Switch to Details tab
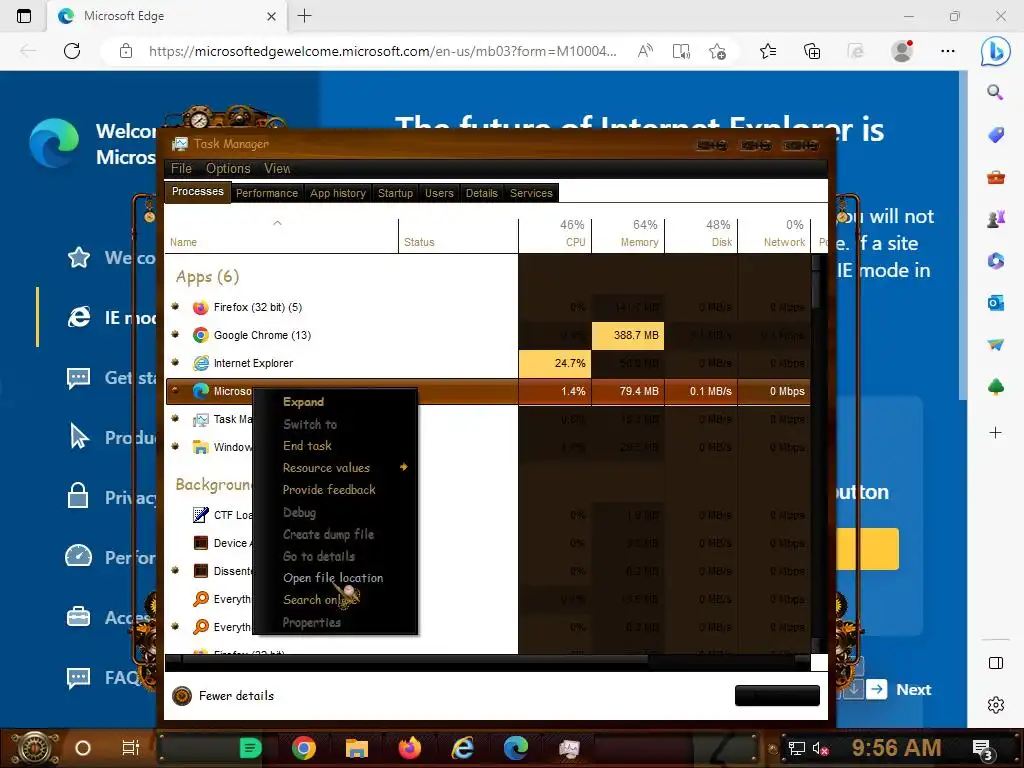 481,193
